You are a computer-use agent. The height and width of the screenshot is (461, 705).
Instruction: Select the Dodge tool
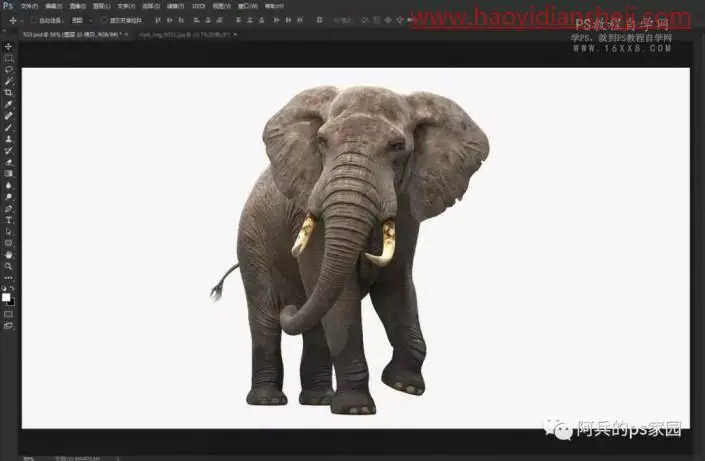click(x=8, y=197)
